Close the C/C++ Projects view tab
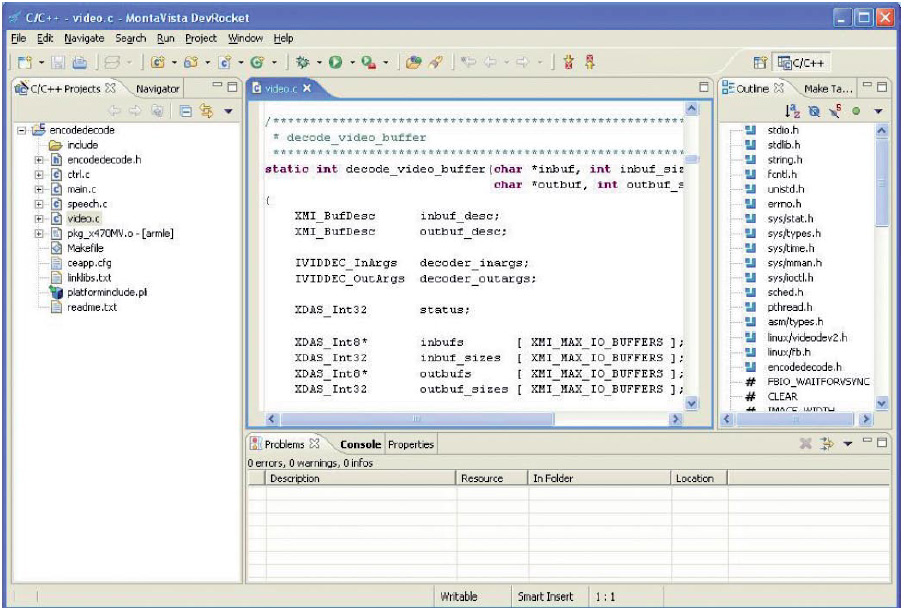The height and width of the screenshot is (614, 907). [x=110, y=88]
